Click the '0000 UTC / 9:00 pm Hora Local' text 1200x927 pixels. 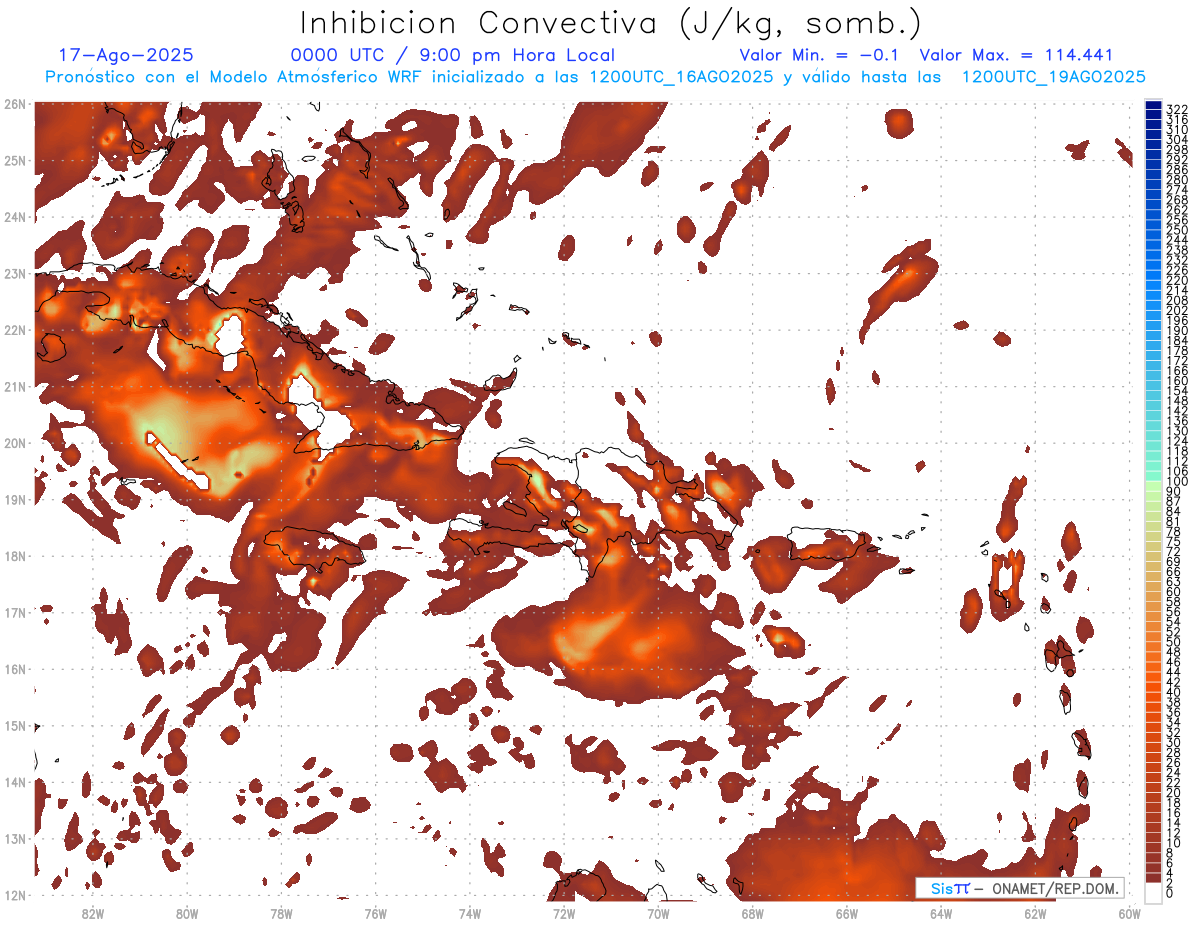pos(452,56)
